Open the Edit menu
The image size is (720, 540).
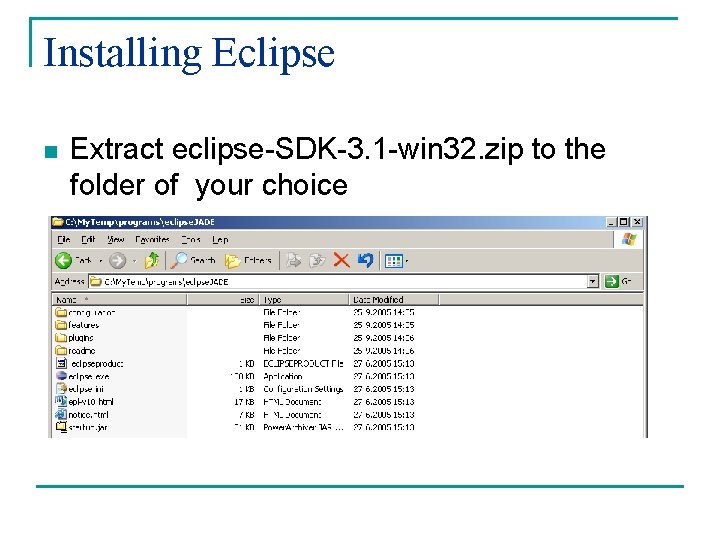tap(88, 240)
